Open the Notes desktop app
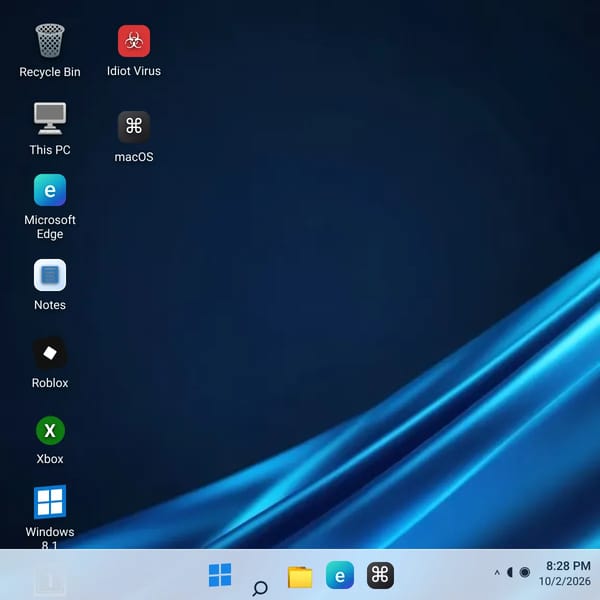 pyautogui.click(x=50, y=275)
